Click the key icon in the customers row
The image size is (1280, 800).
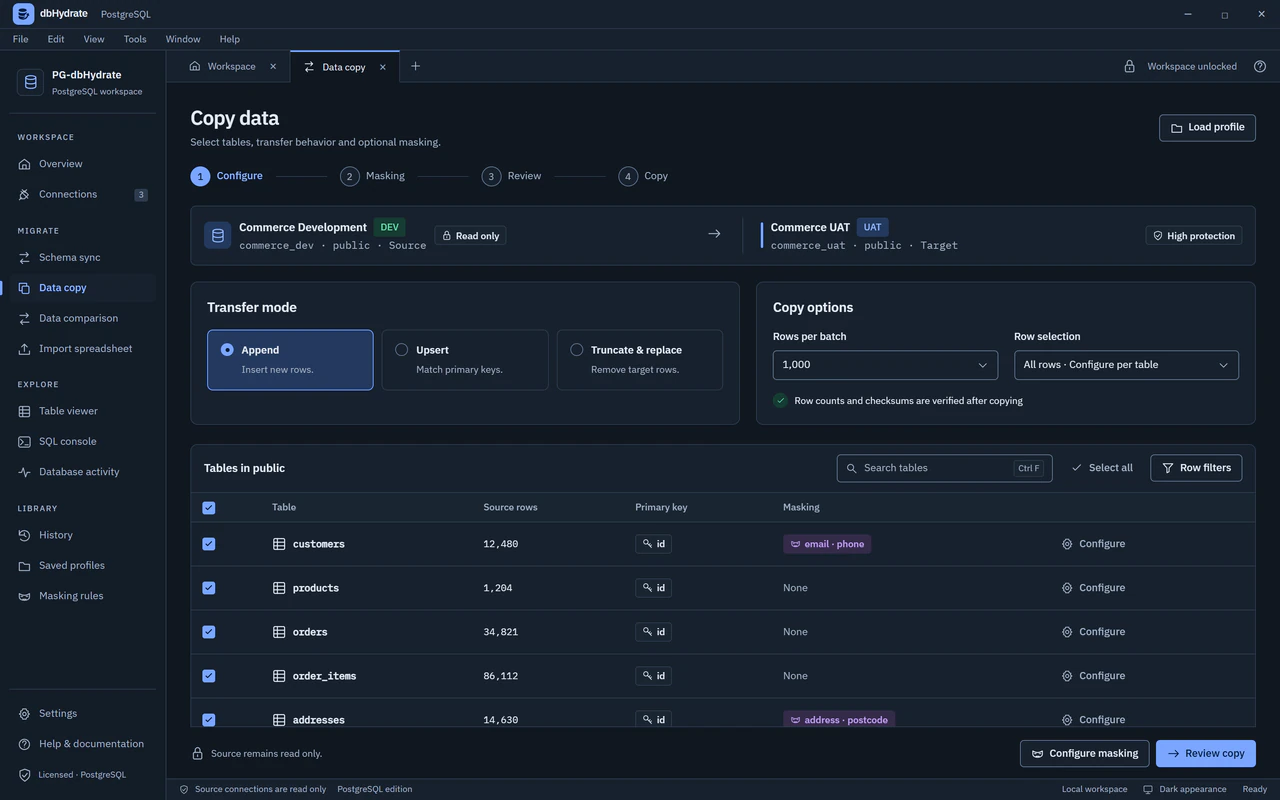click(x=647, y=544)
